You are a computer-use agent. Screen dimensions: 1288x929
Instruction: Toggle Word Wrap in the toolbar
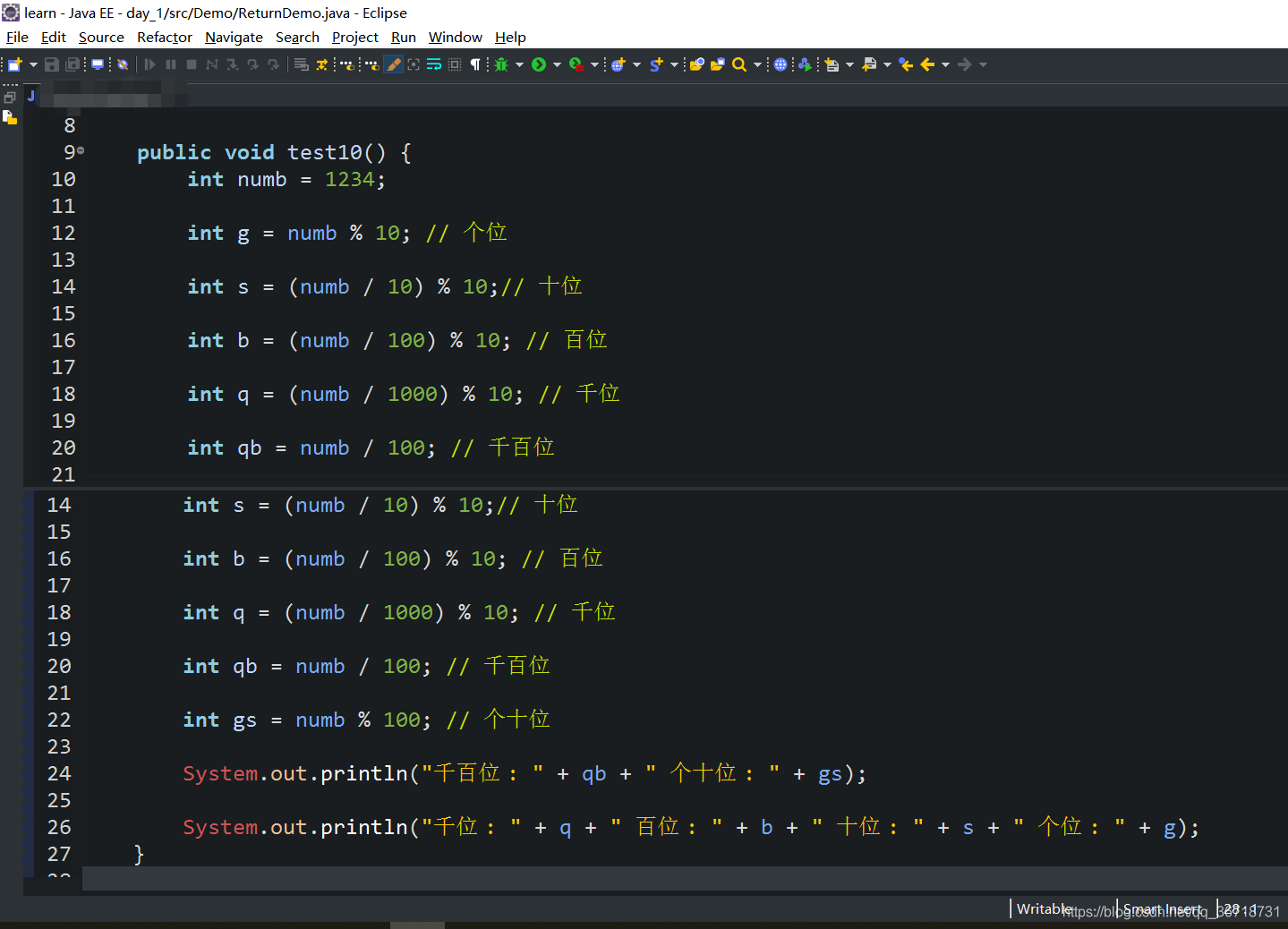coord(434,64)
